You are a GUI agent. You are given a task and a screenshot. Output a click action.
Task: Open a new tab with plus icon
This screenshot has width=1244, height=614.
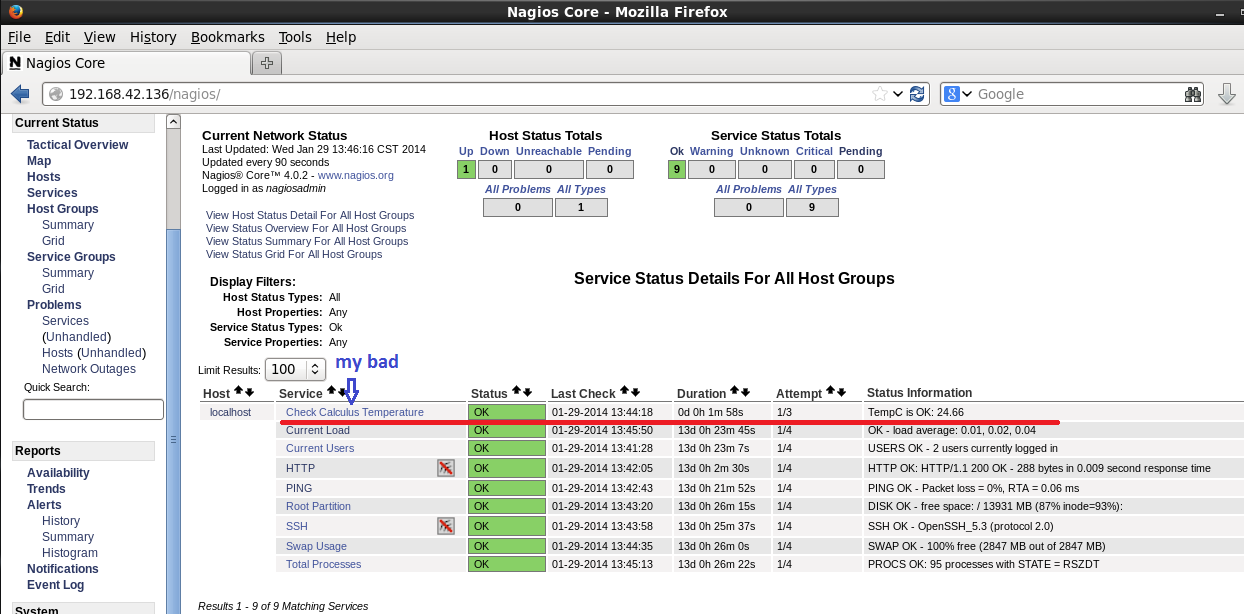coord(267,63)
